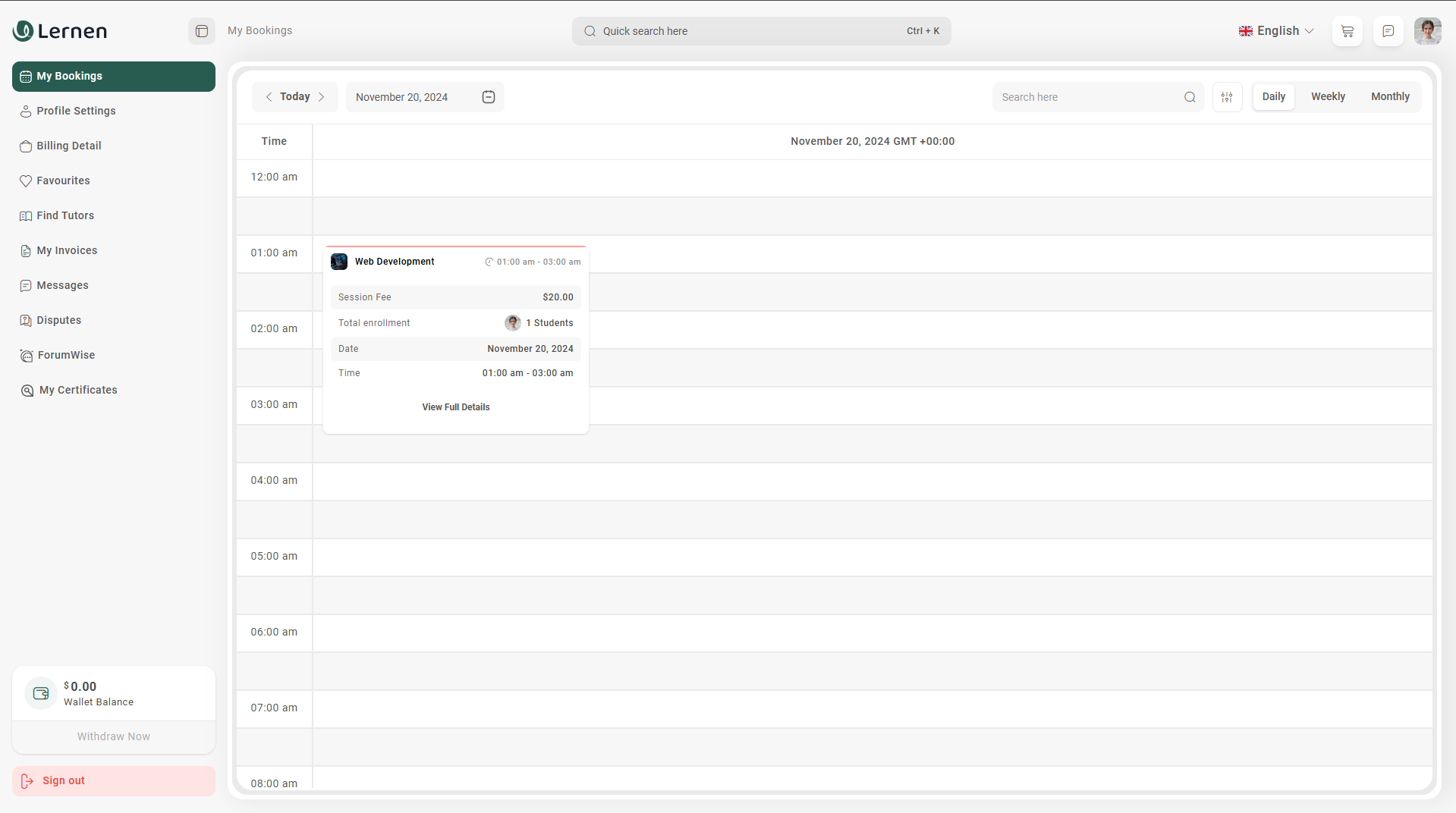Viewport: 1456px width, 813px height.
Task: Open ForumWise from the sidebar
Action: [x=65, y=355]
